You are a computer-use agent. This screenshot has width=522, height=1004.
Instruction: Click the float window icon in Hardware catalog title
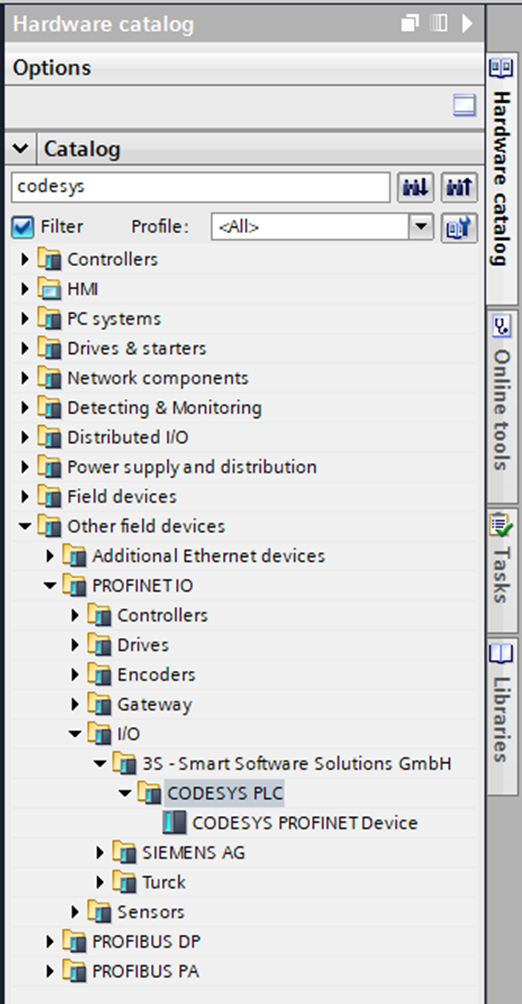(410, 24)
